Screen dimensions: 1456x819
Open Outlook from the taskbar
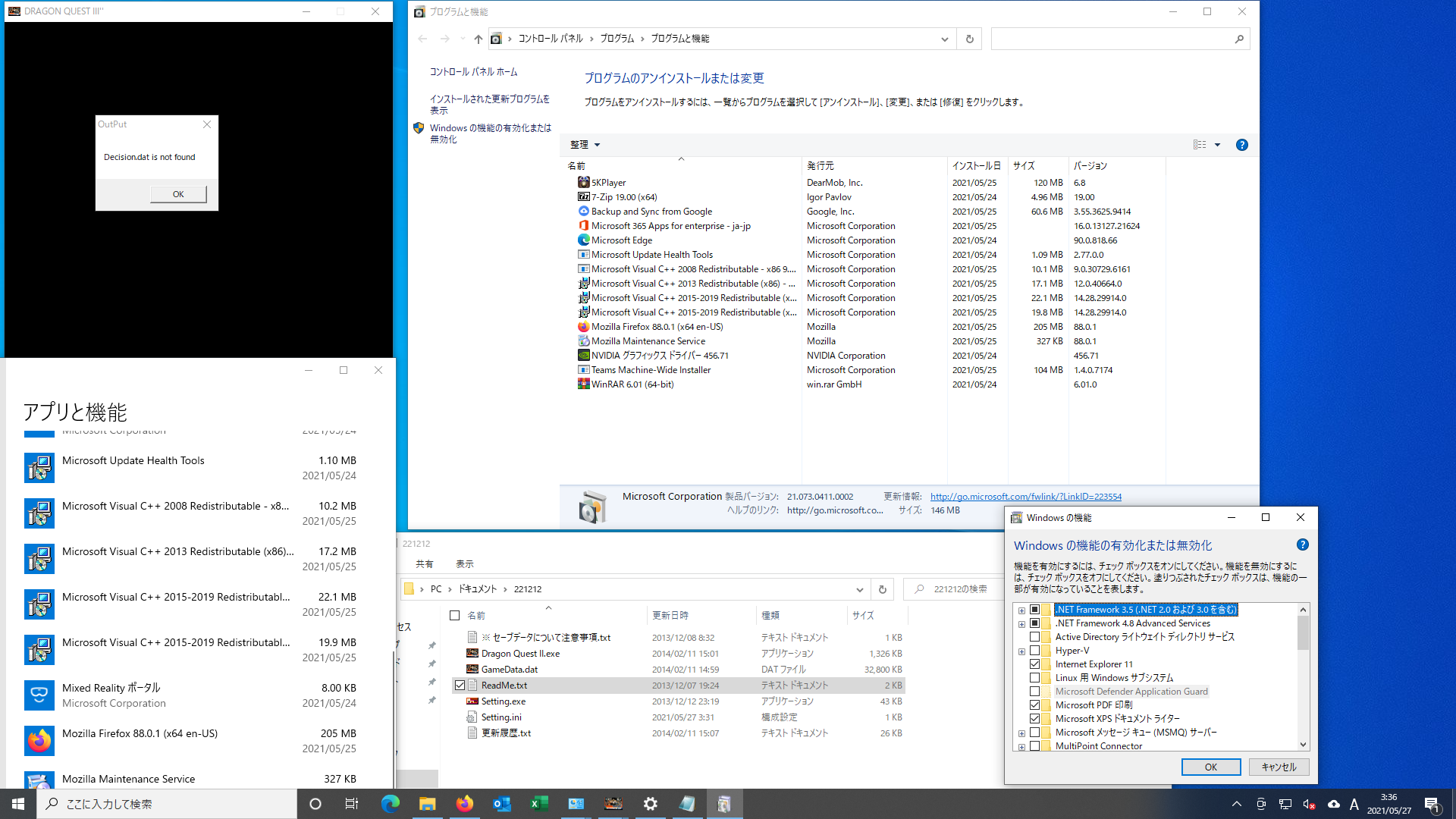point(502,804)
